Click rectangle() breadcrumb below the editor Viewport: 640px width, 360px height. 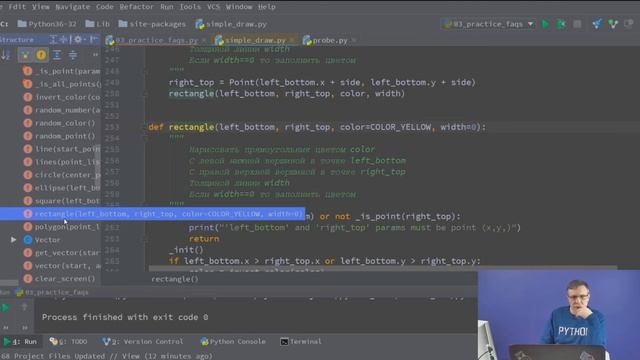(175, 279)
